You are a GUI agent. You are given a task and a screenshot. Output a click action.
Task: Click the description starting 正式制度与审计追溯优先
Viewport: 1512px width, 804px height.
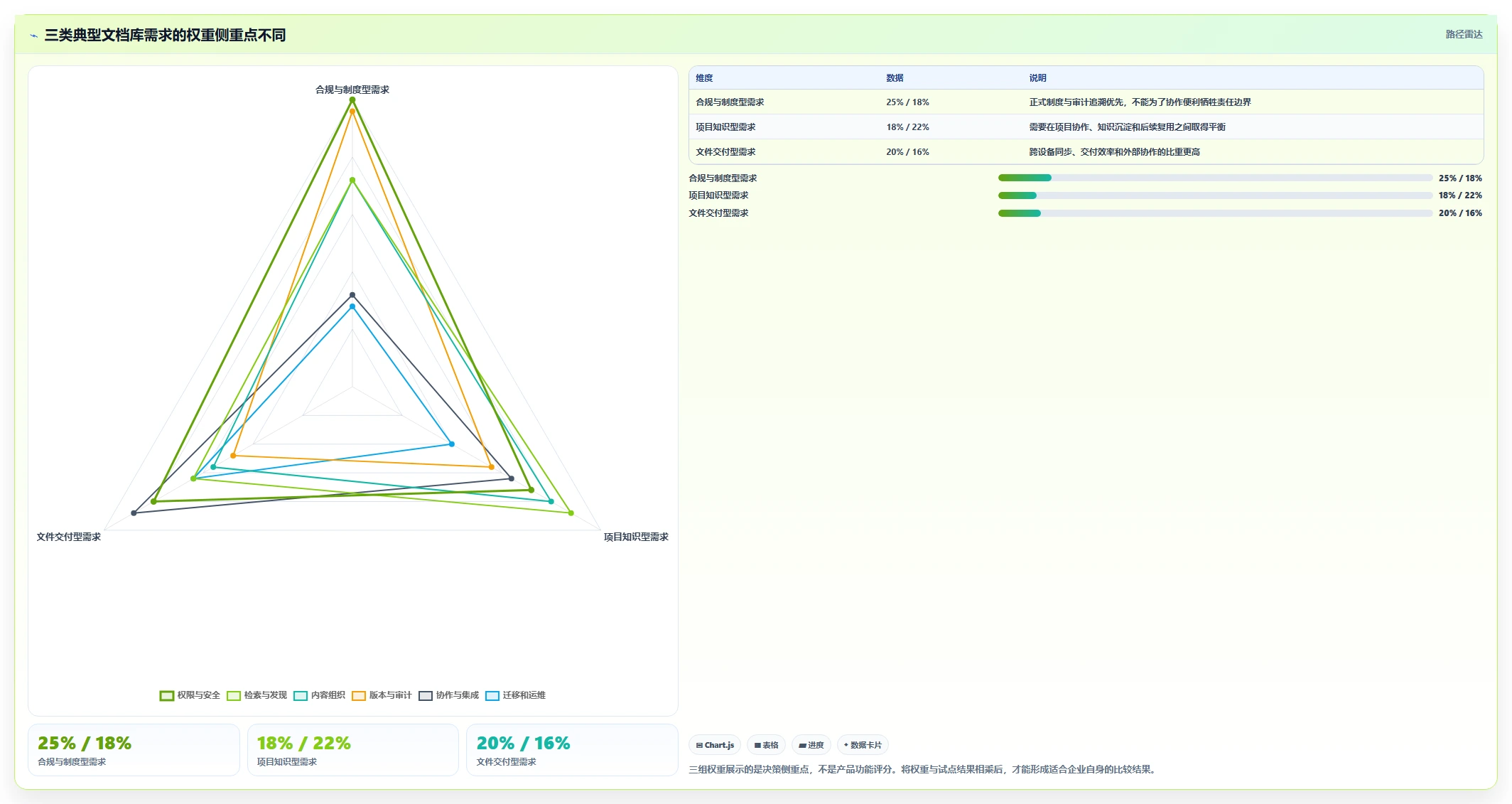[x=1140, y=102]
